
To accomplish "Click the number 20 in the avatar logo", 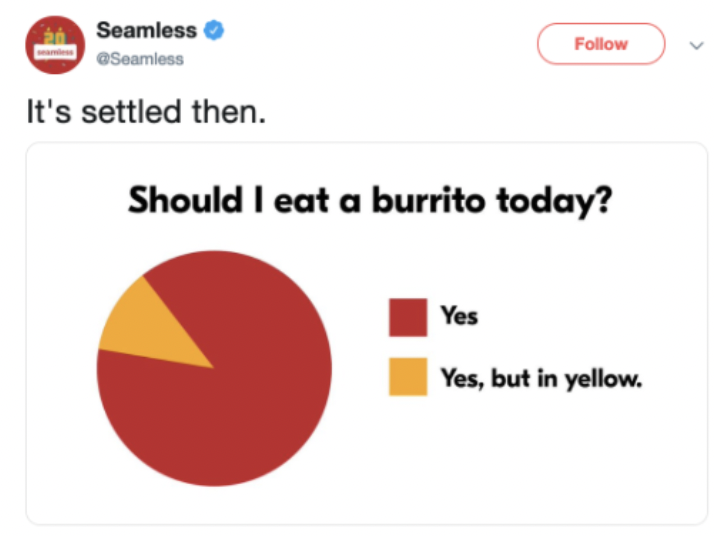I will [55, 36].
